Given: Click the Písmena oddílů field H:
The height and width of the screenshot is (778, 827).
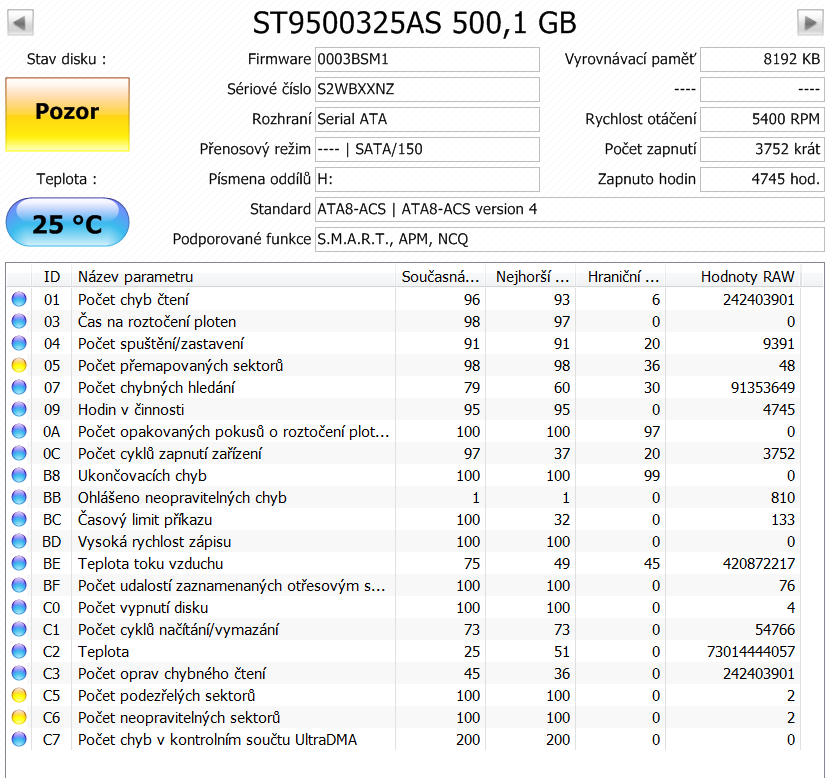Looking at the screenshot, I should tap(427, 179).
